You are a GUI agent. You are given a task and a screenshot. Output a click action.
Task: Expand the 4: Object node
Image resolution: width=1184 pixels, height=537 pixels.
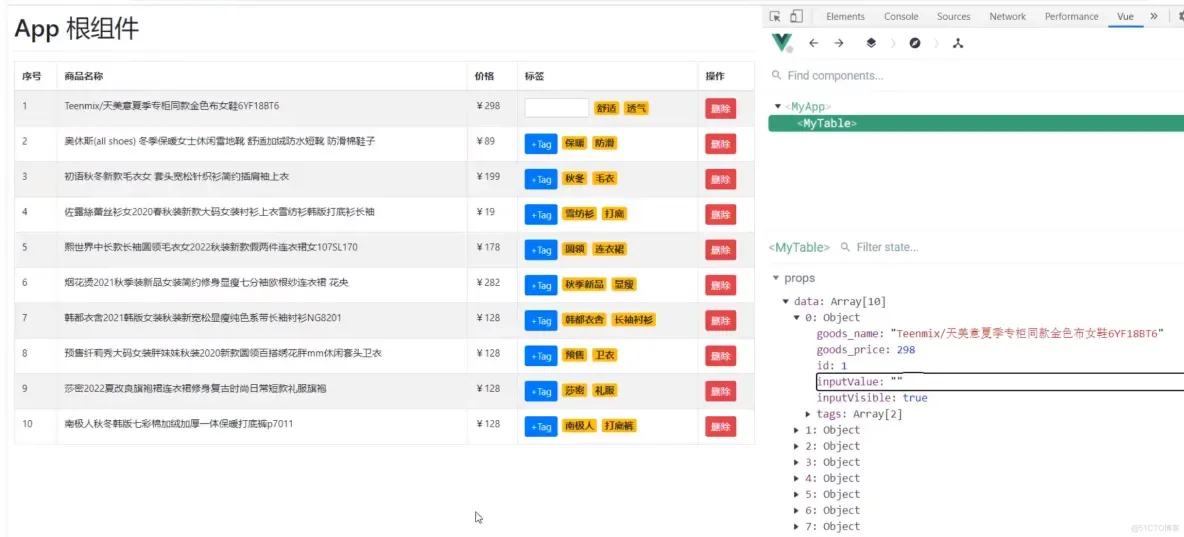pos(797,478)
